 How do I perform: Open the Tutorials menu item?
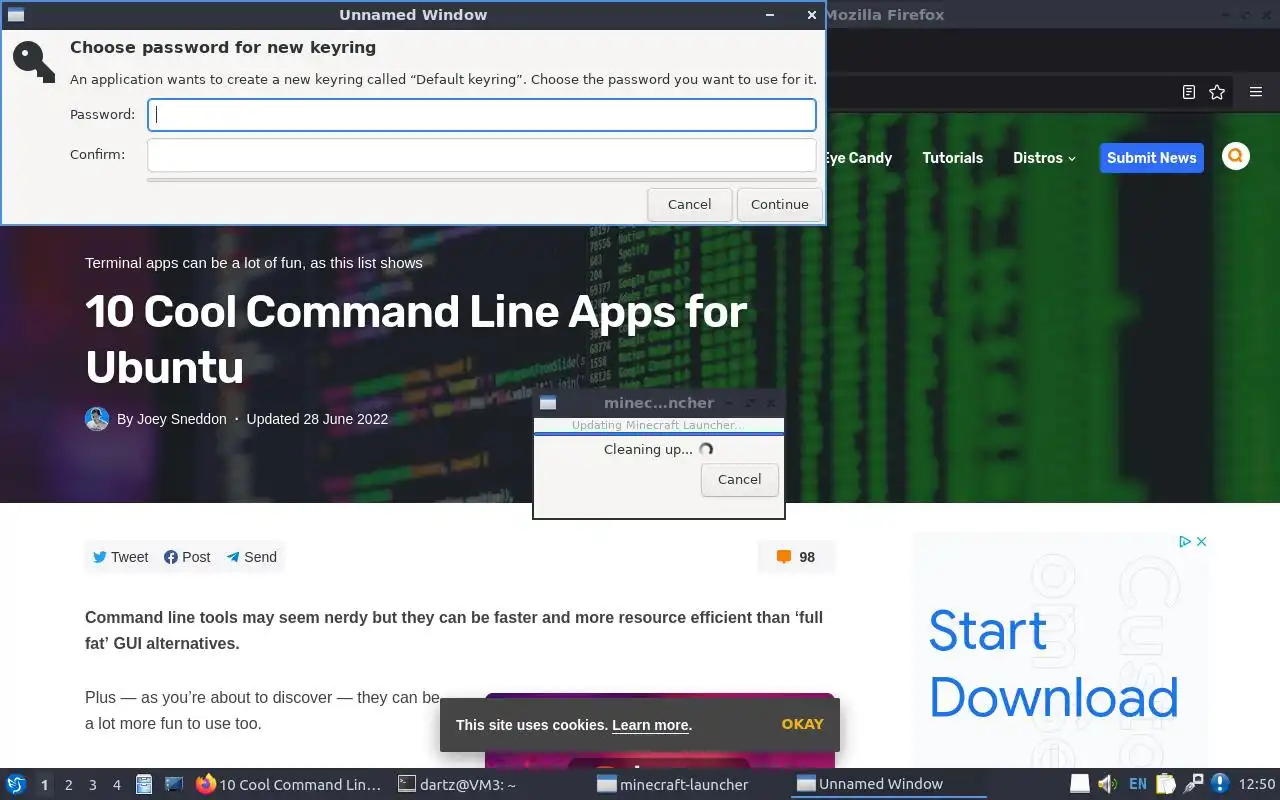click(x=953, y=158)
